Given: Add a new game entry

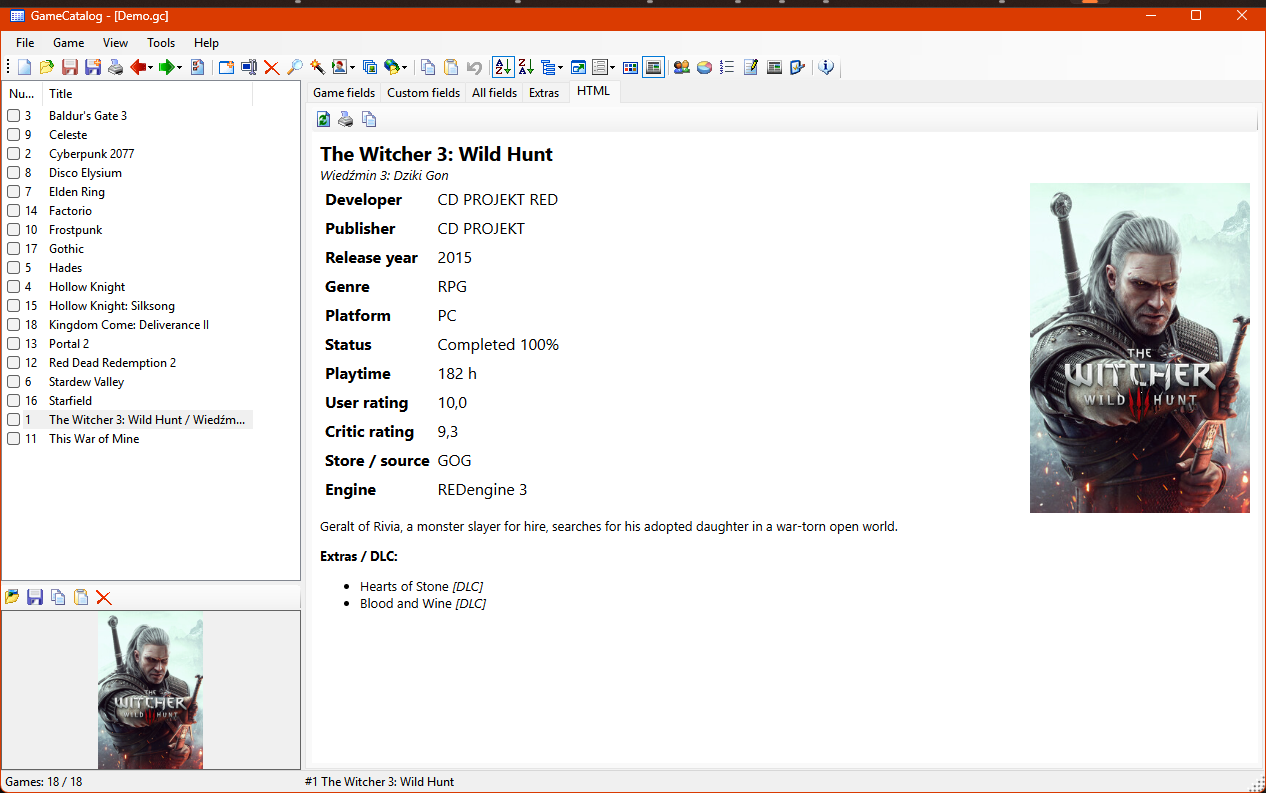Looking at the screenshot, I should [226, 67].
